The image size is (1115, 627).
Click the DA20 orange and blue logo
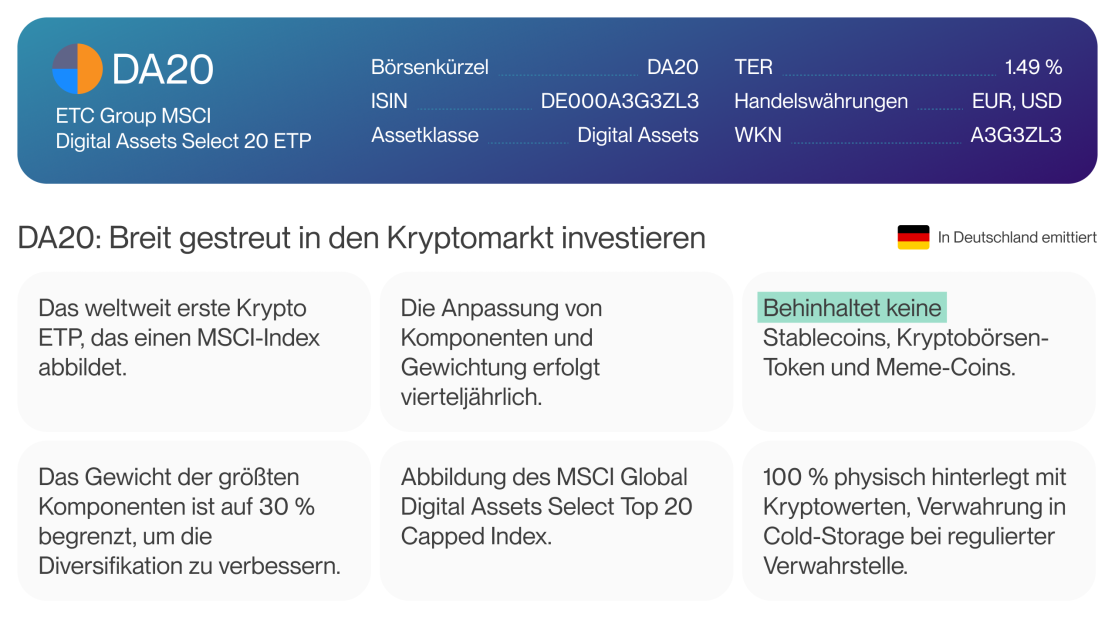(x=78, y=69)
